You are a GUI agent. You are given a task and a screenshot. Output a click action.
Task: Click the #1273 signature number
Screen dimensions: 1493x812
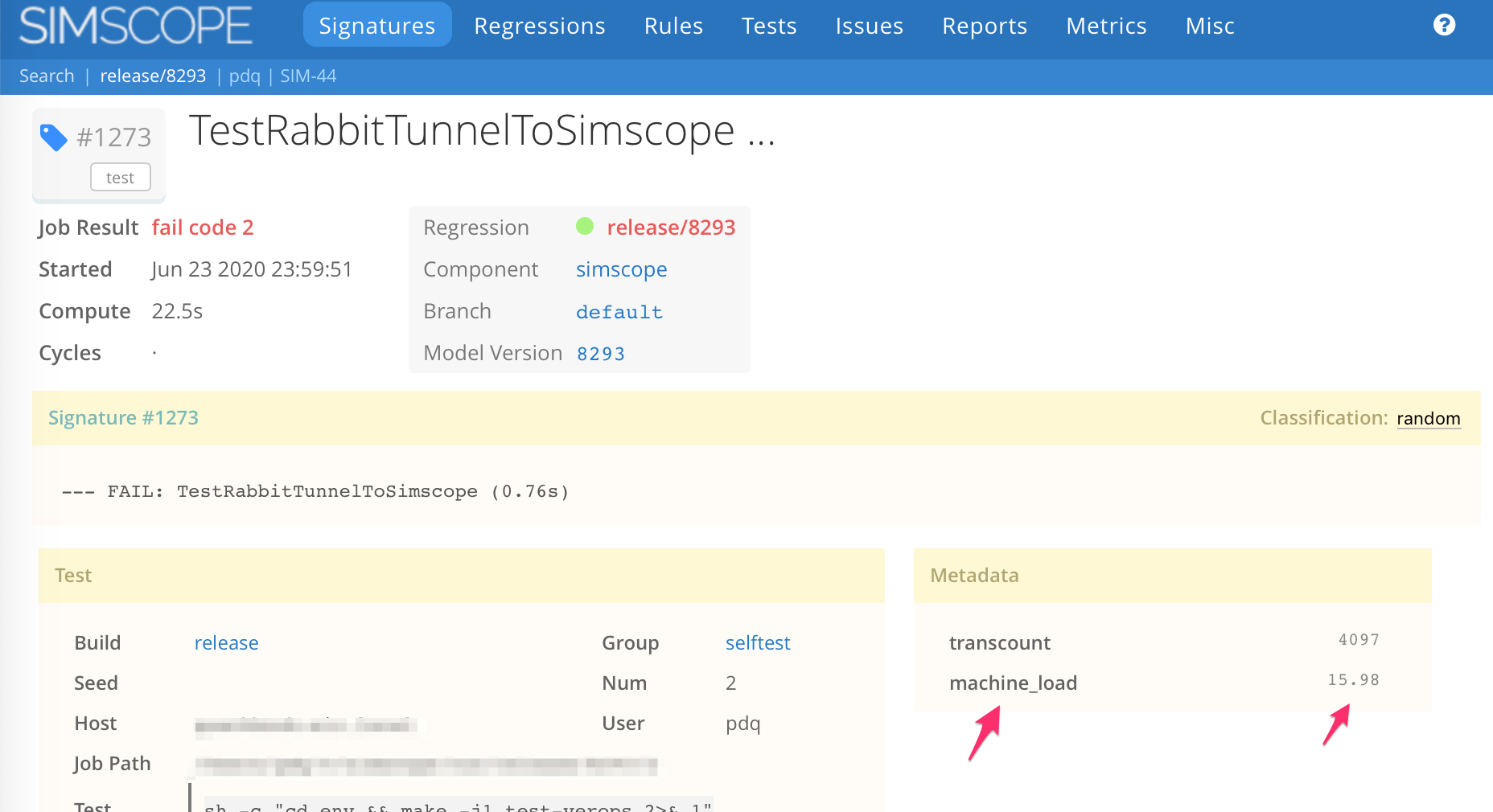(113, 137)
